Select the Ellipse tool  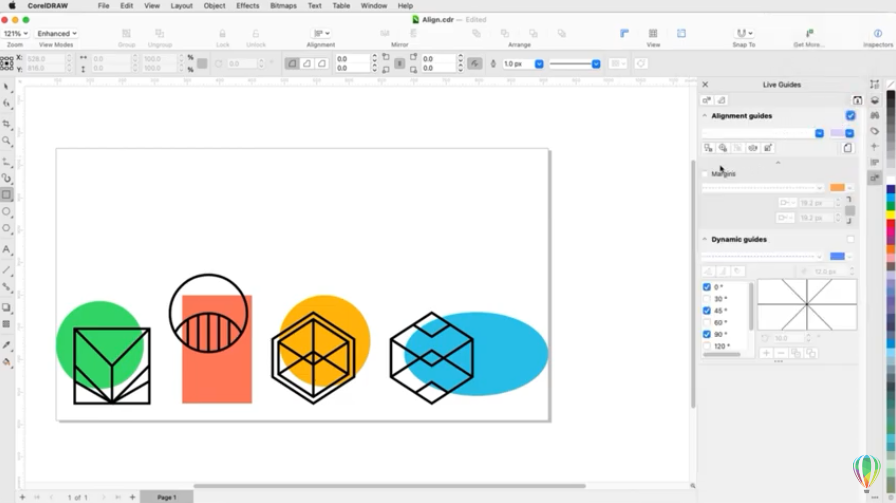[6, 211]
